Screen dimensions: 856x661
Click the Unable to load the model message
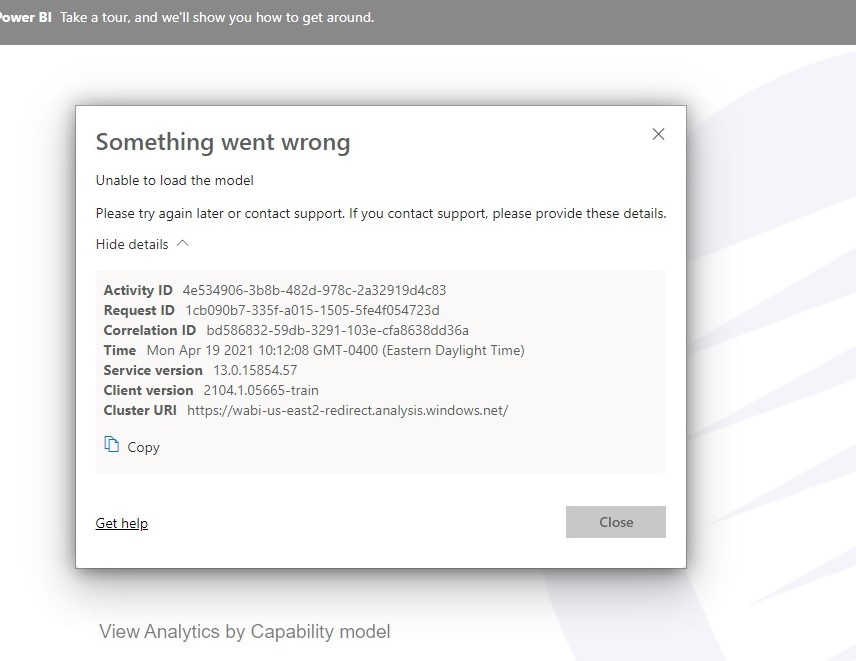coord(175,180)
